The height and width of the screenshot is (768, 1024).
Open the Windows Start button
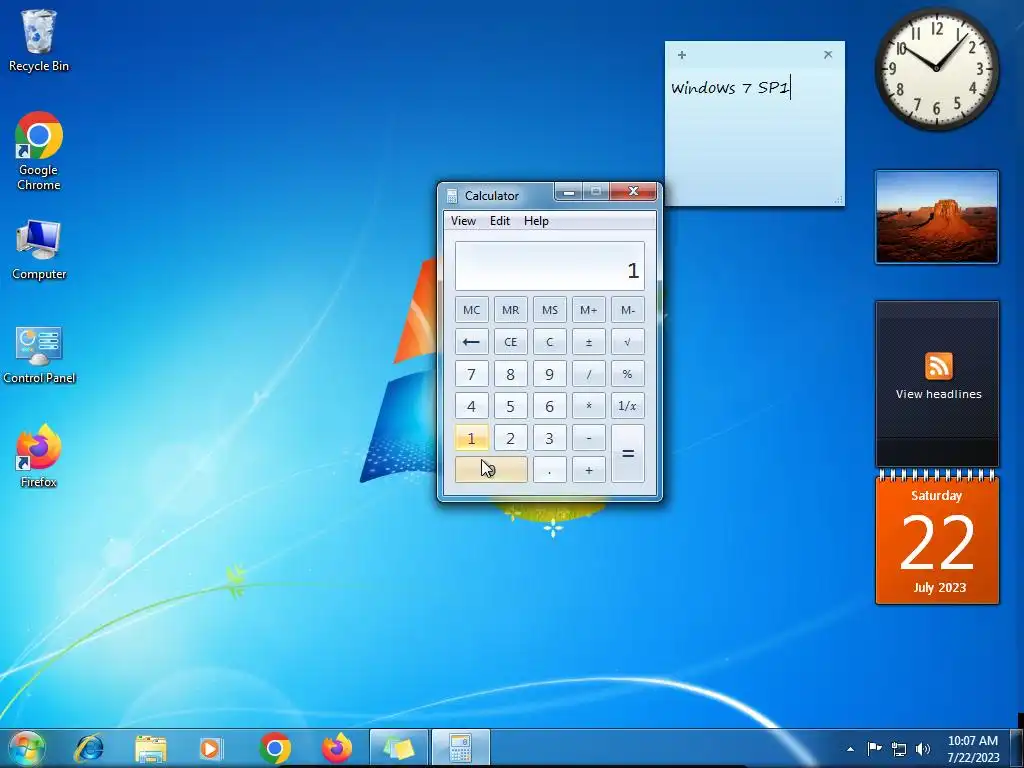[x=26, y=748]
